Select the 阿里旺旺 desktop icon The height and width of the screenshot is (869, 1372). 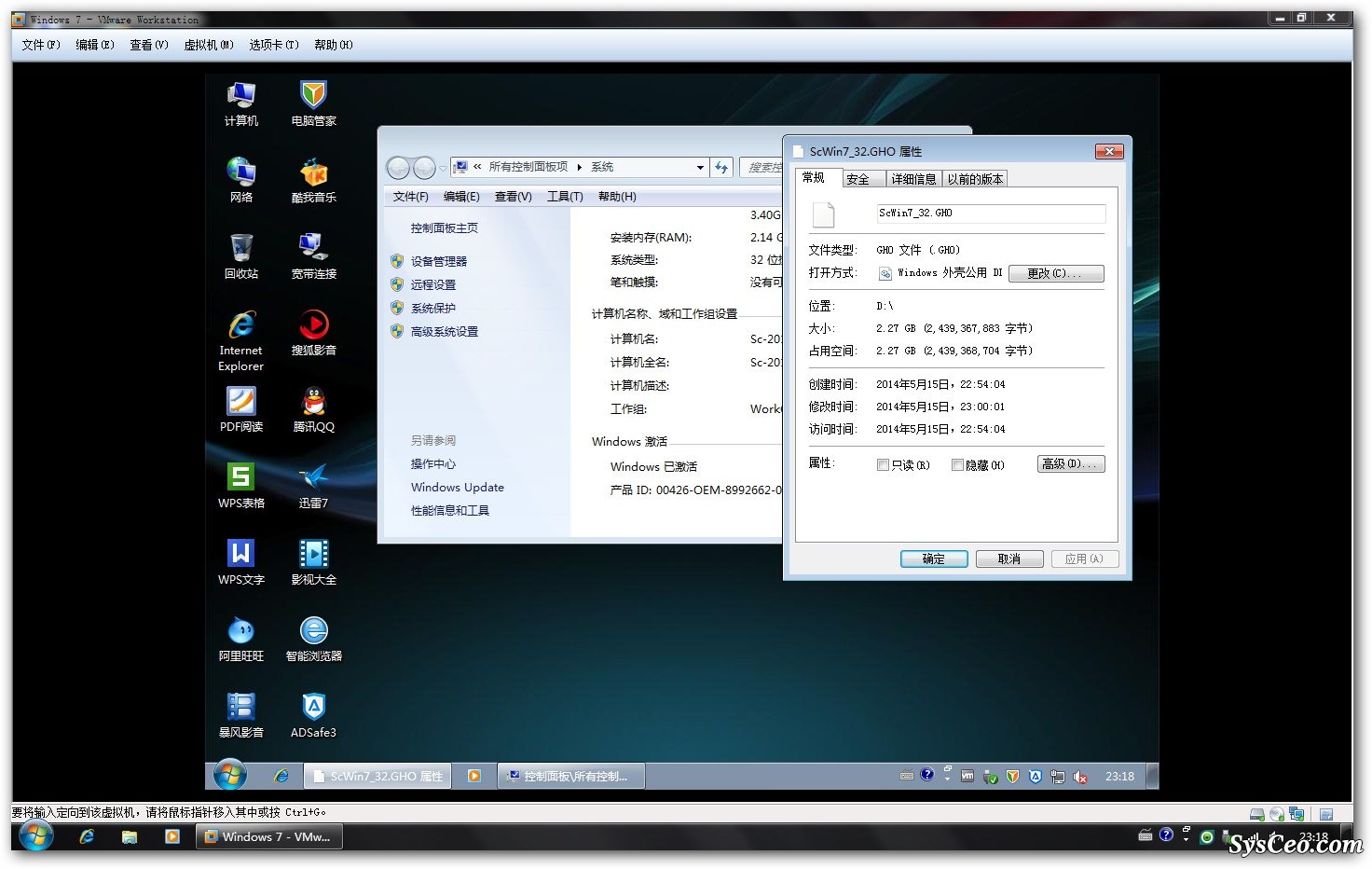[x=241, y=639]
